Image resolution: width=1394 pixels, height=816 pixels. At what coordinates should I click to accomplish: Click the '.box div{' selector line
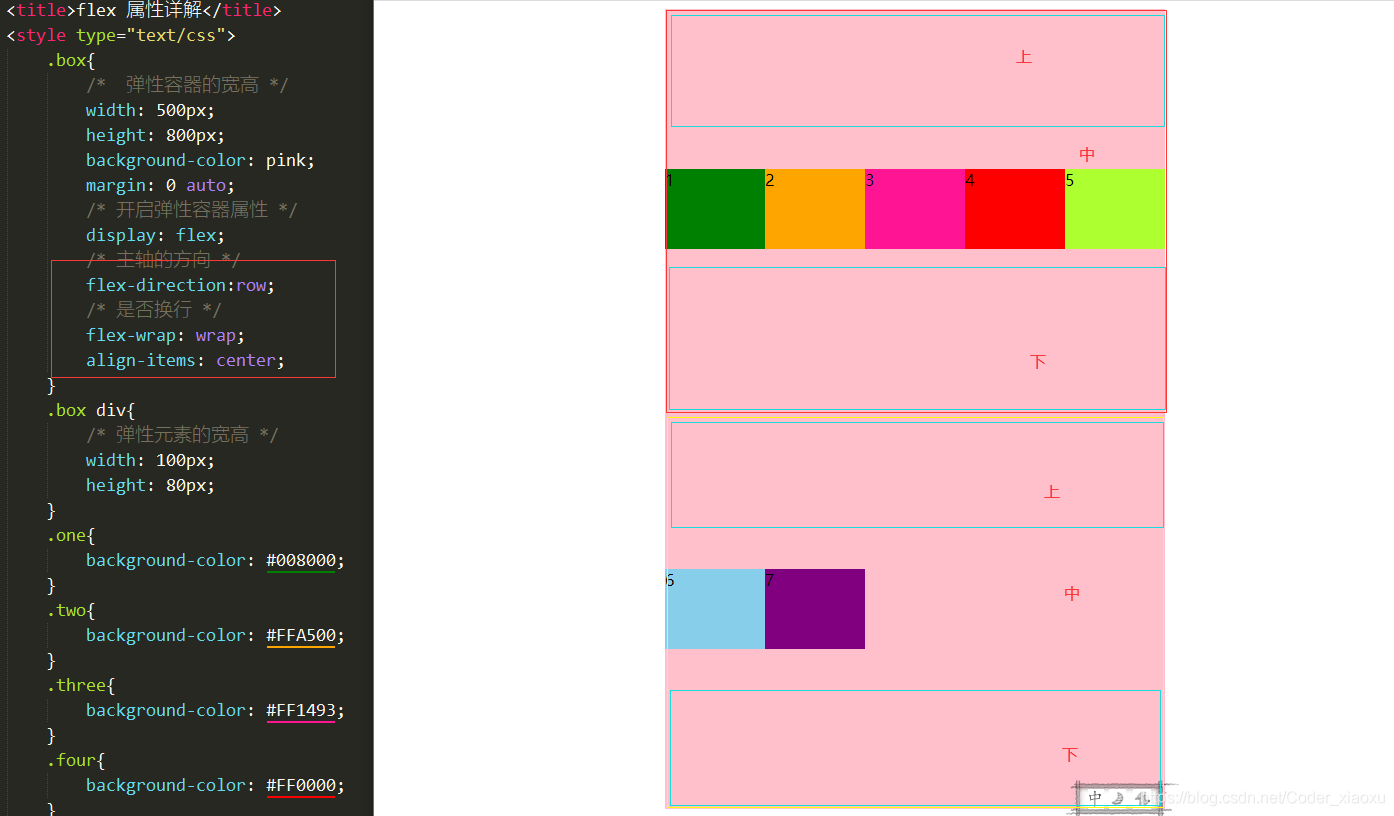[91, 410]
